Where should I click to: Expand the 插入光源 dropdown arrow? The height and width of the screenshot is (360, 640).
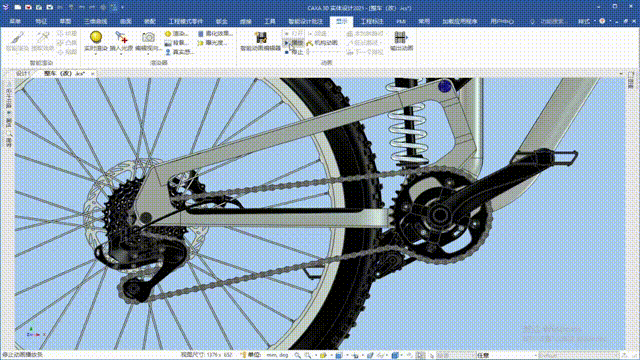point(121,54)
